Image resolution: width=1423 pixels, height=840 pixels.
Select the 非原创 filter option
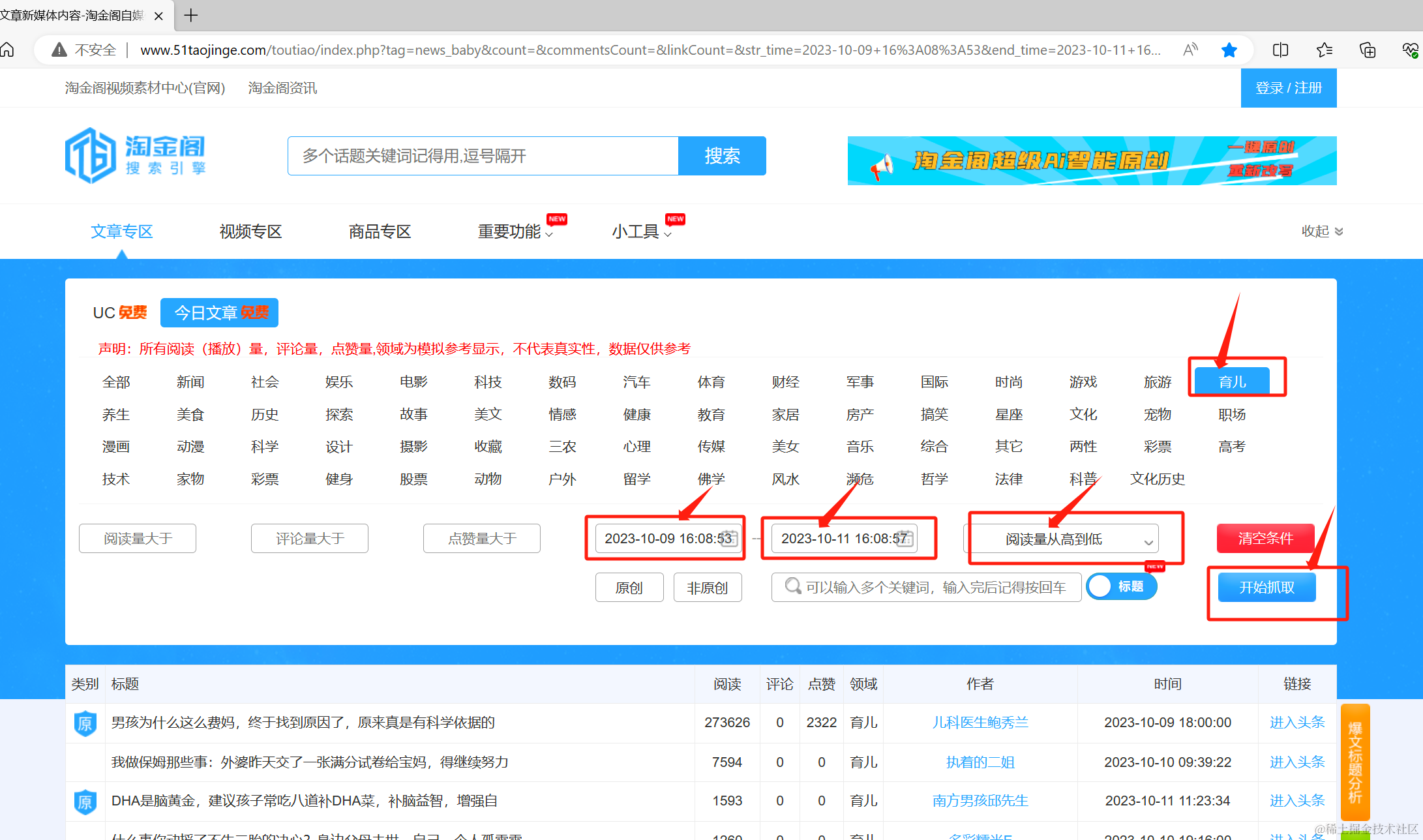pyautogui.click(x=707, y=588)
